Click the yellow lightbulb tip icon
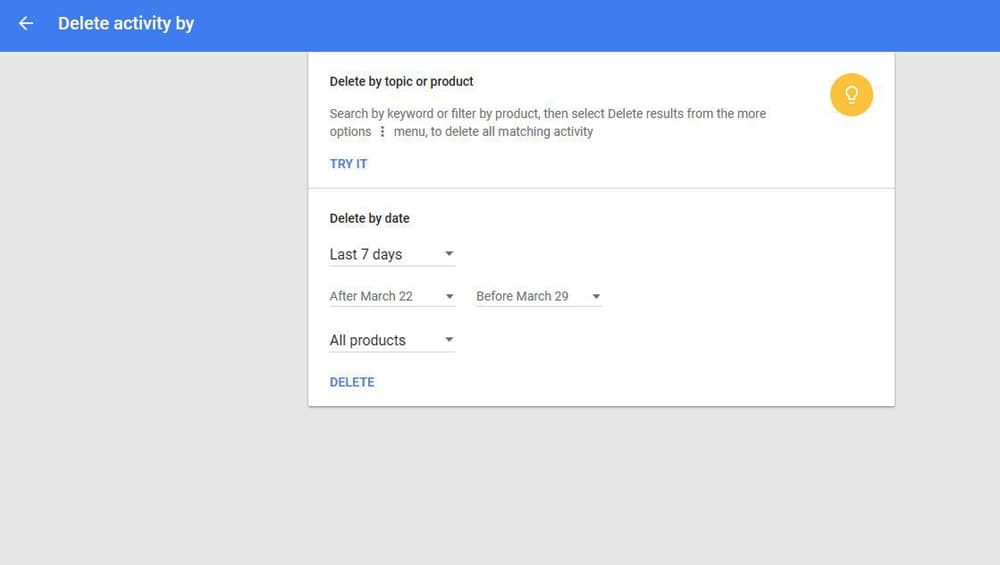 pos(851,95)
